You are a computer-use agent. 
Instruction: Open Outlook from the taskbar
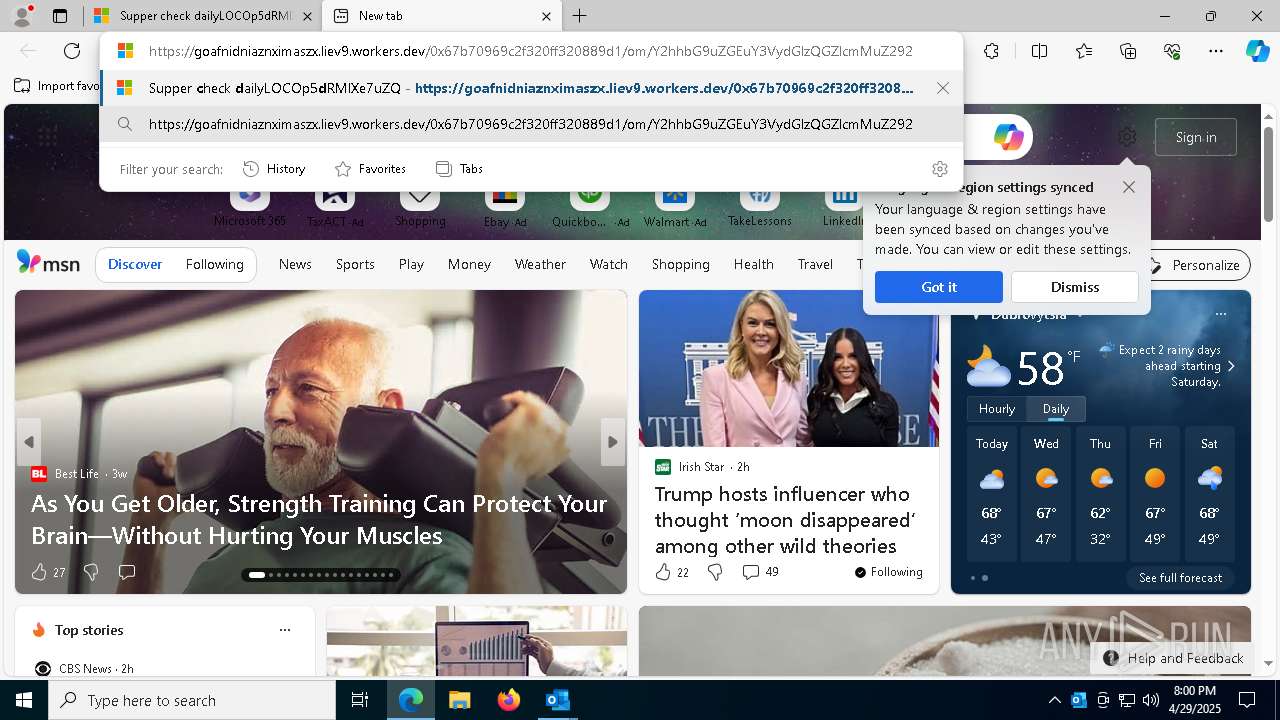click(557, 700)
